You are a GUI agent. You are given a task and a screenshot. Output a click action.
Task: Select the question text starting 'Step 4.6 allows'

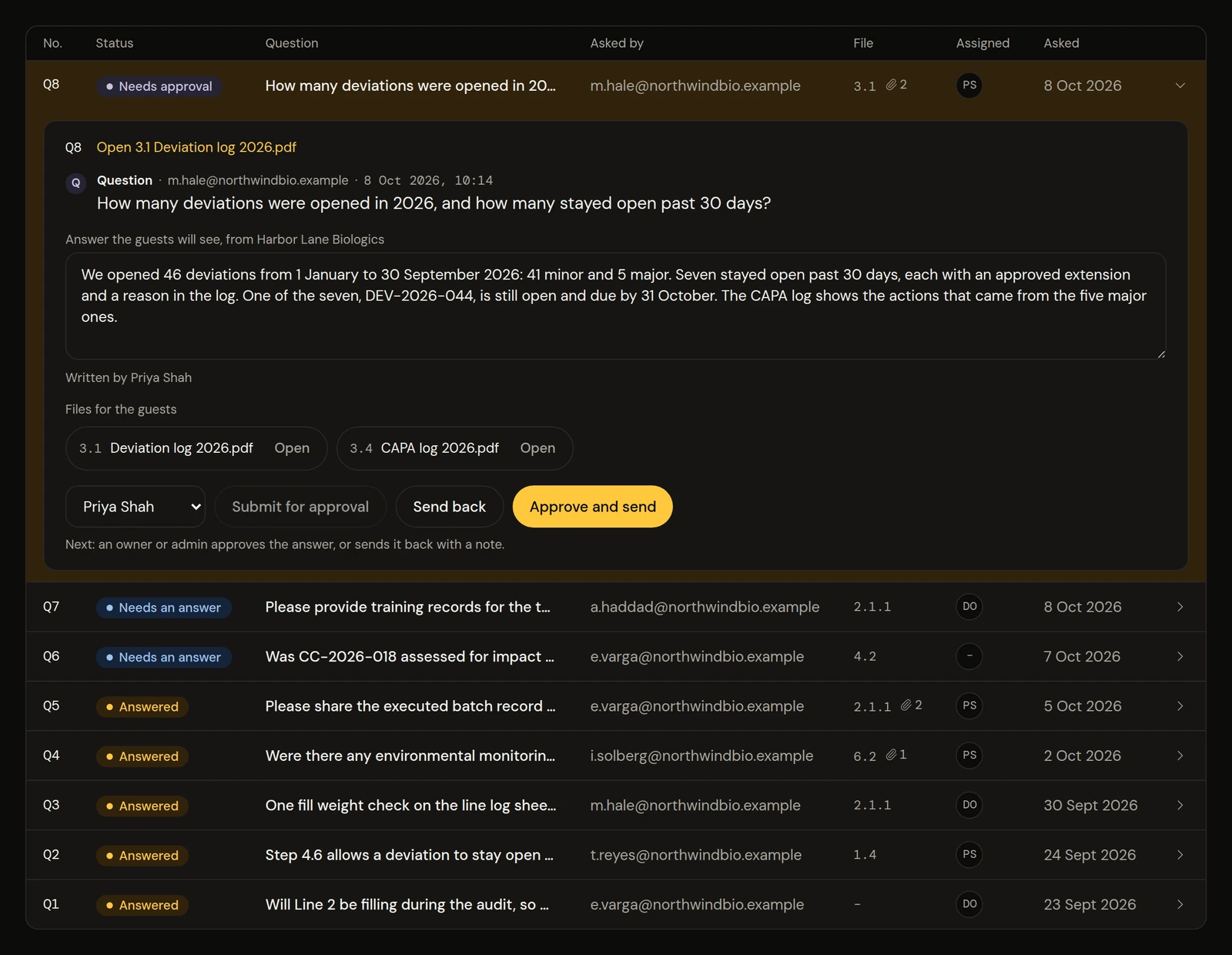(410, 855)
